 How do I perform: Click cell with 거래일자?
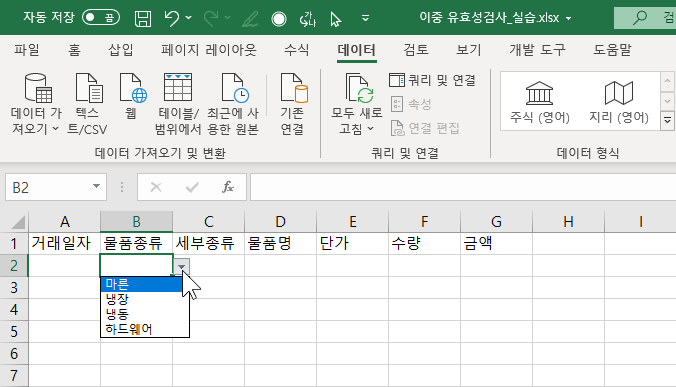coord(64,243)
